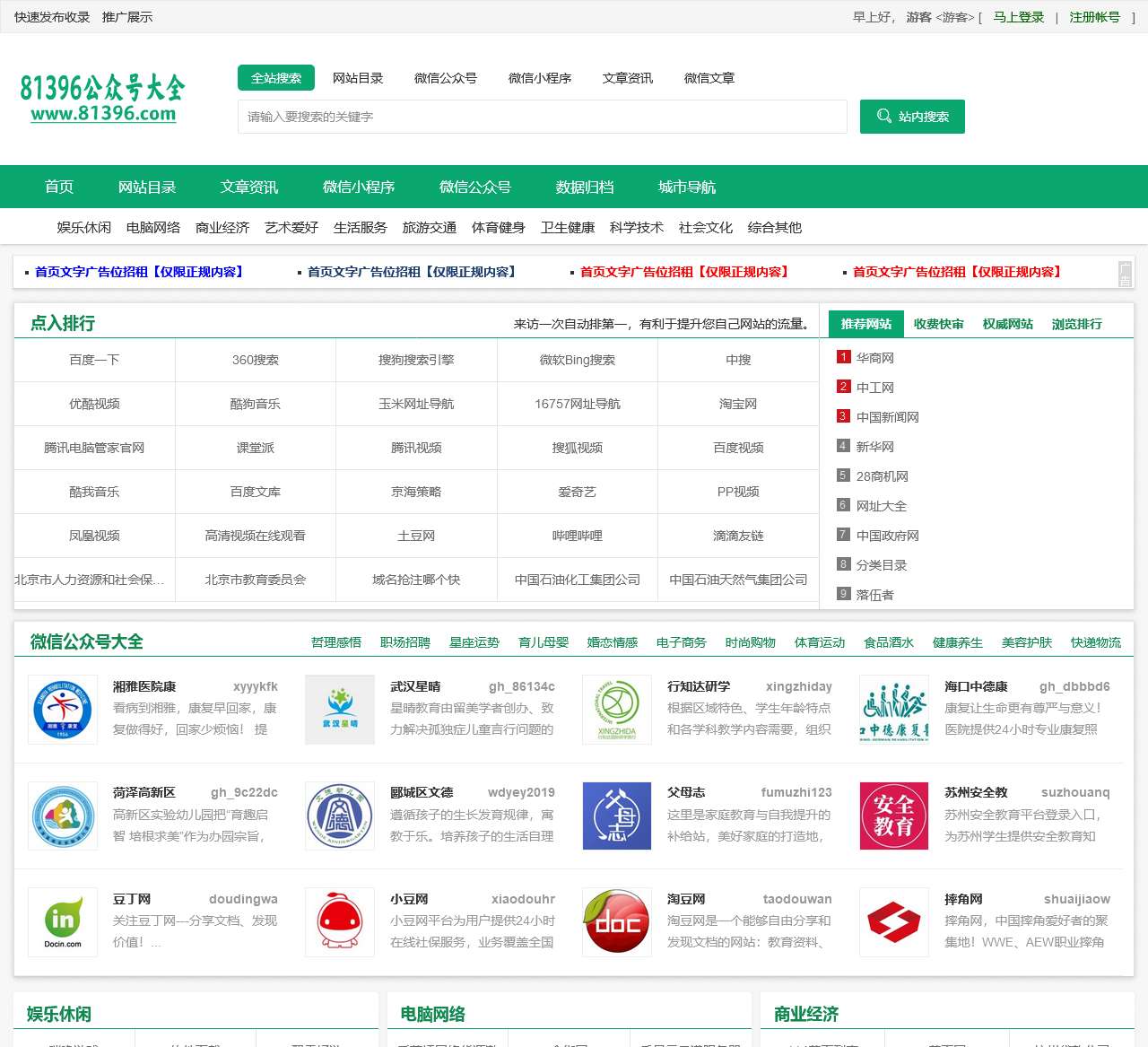Click 推广展示 in top bar
Viewport: 1148px width, 1047px height.
coord(127,17)
